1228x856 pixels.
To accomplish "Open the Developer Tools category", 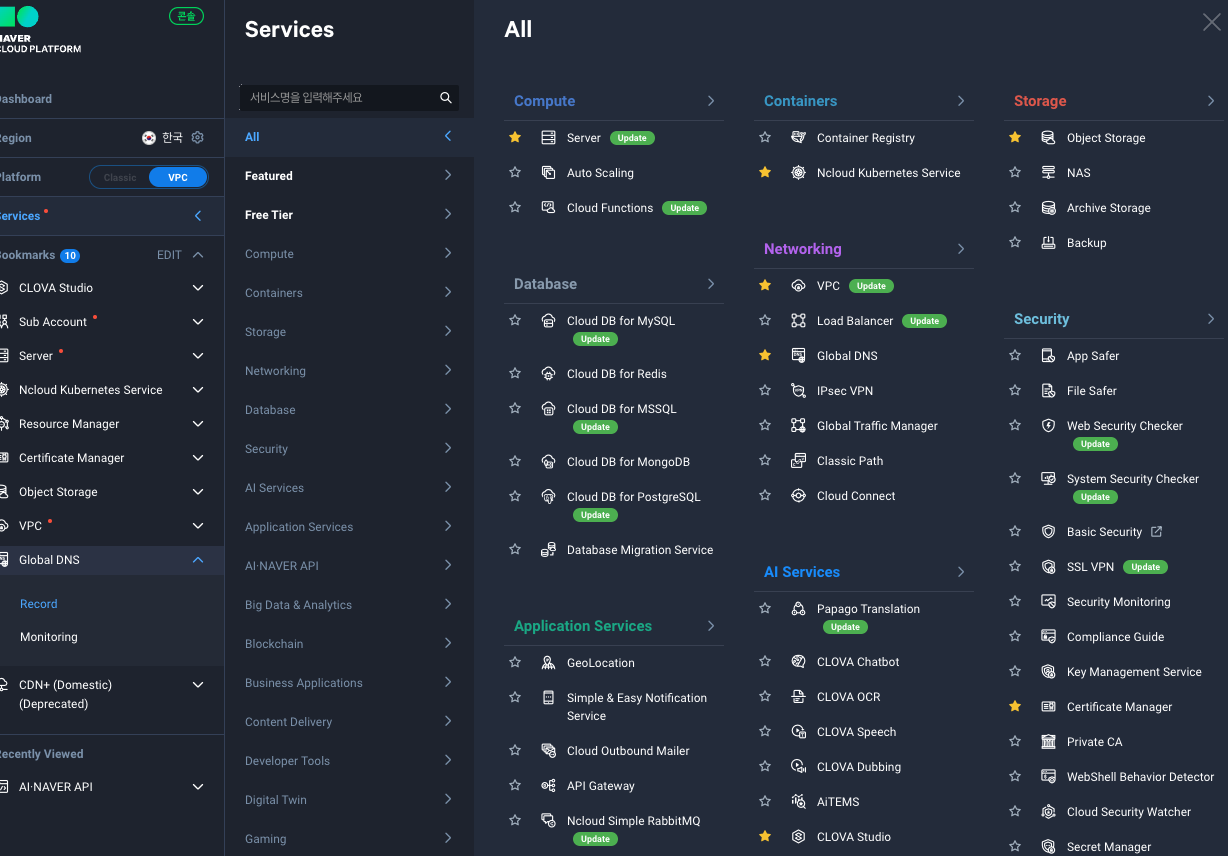I will point(349,761).
